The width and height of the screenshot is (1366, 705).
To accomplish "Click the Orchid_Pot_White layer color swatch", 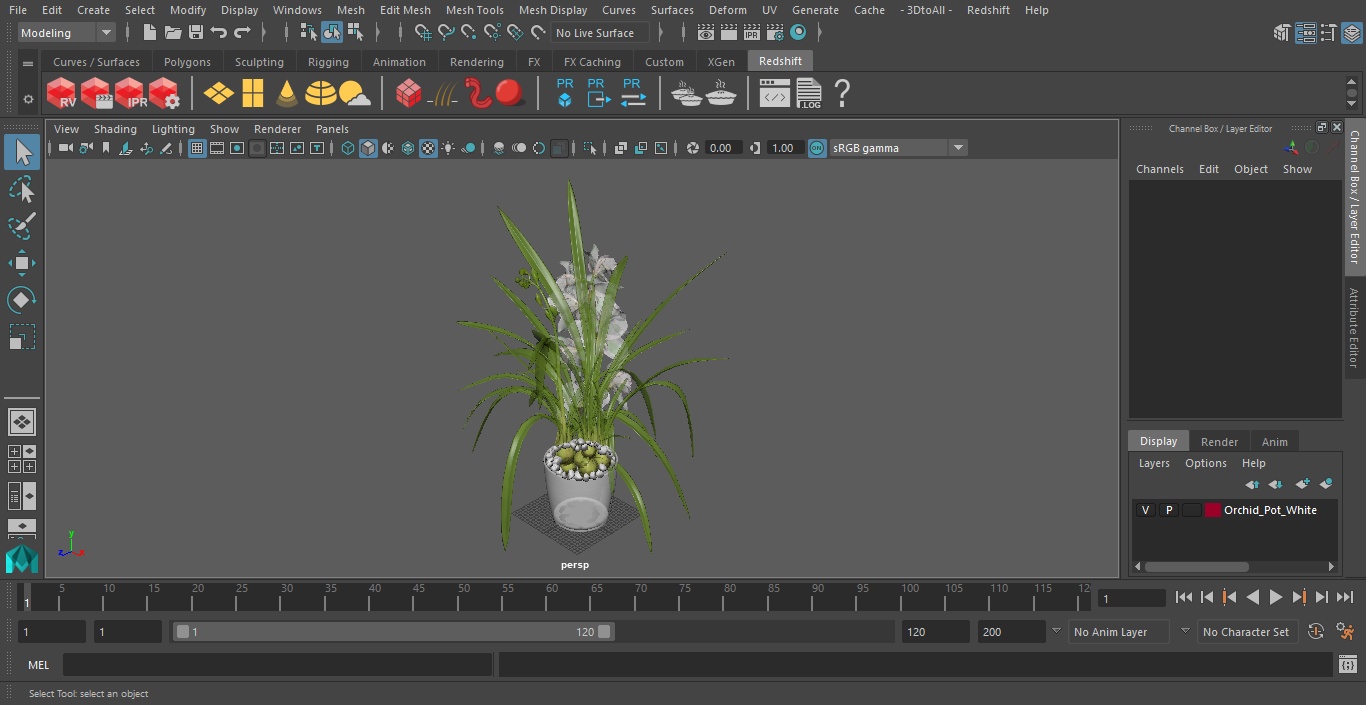I will pos(1213,510).
